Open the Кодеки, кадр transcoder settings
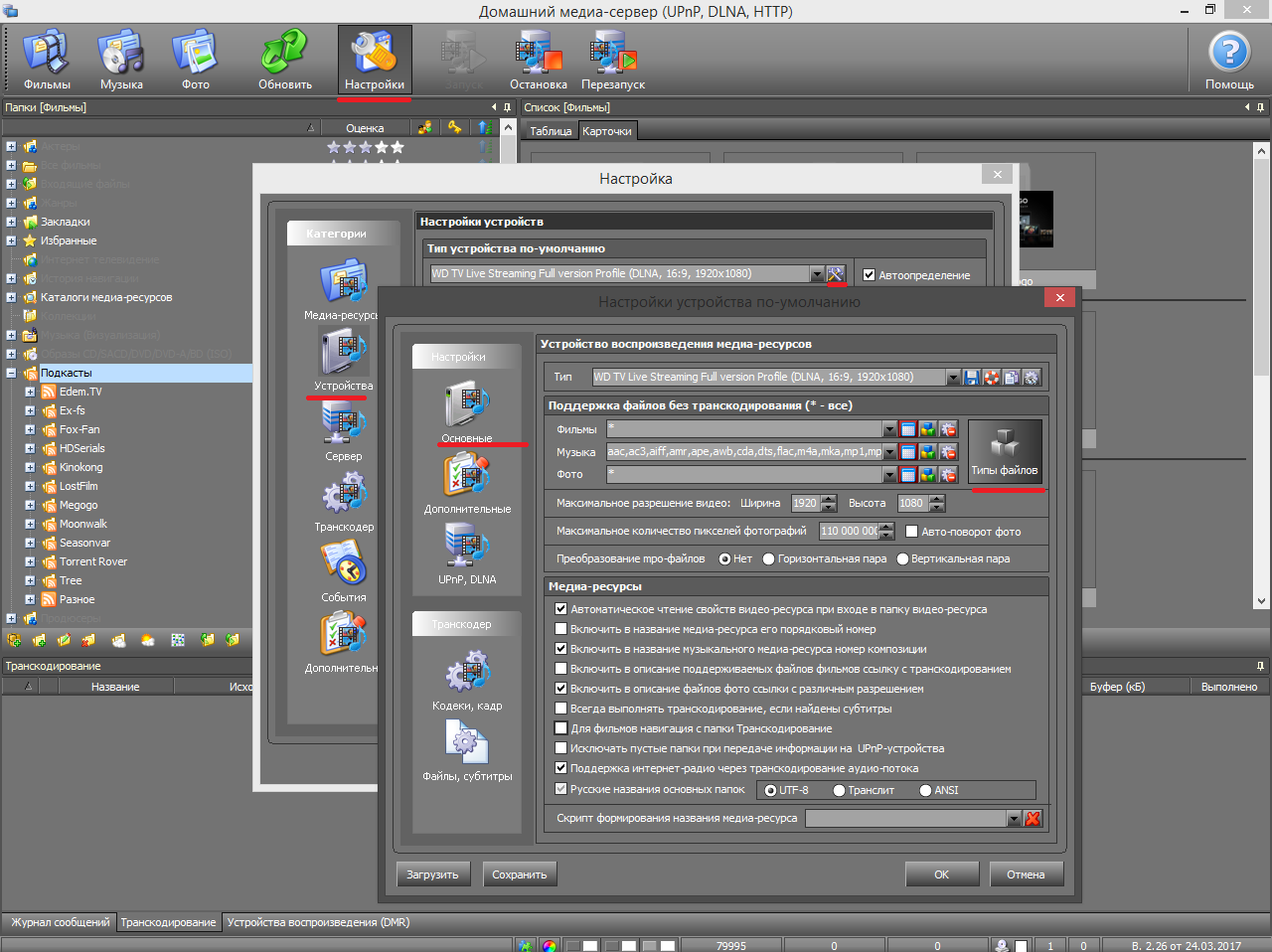This screenshot has height=952, width=1272. click(467, 681)
